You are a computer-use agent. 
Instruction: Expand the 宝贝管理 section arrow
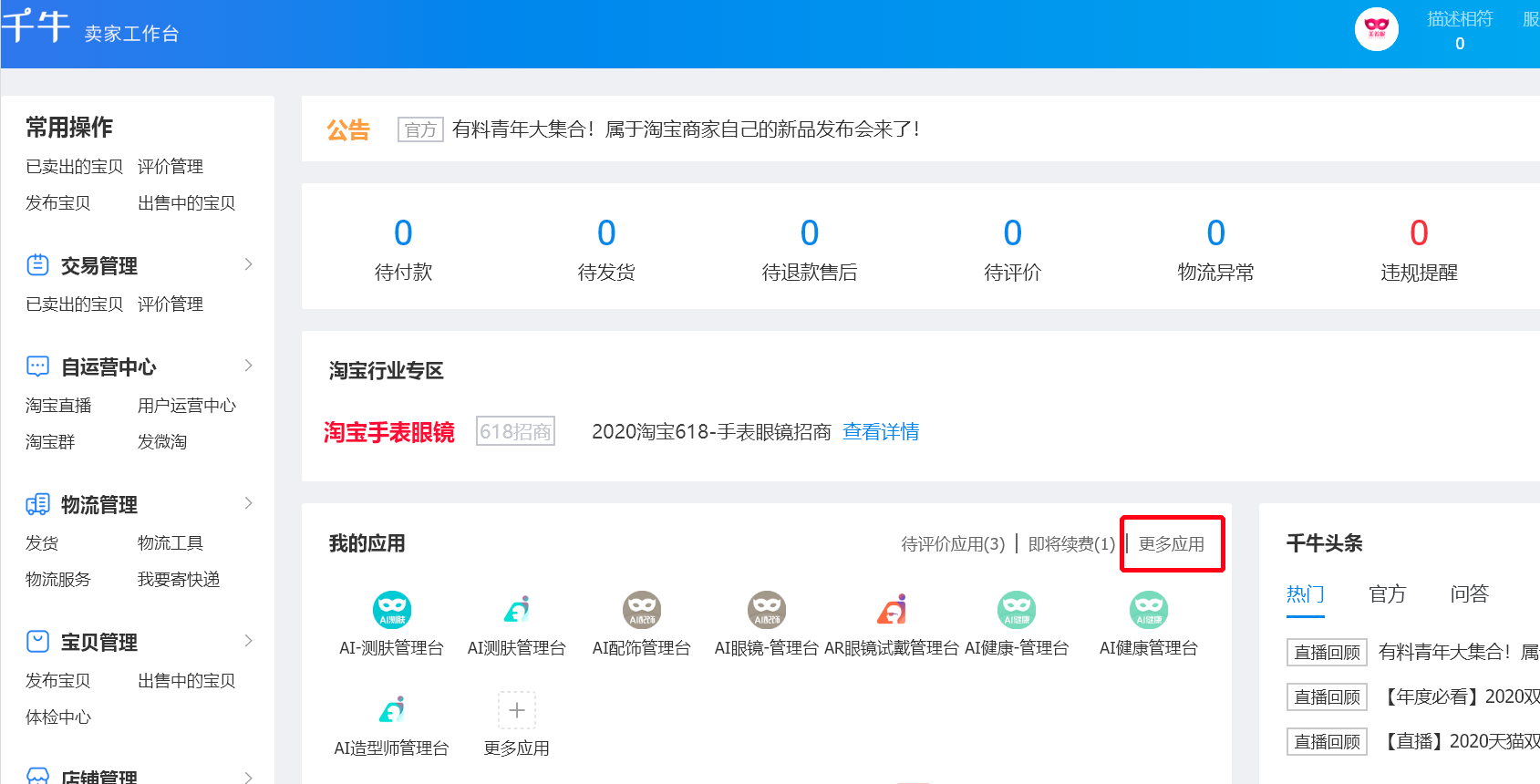pyautogui.click(x=248, y=641)
